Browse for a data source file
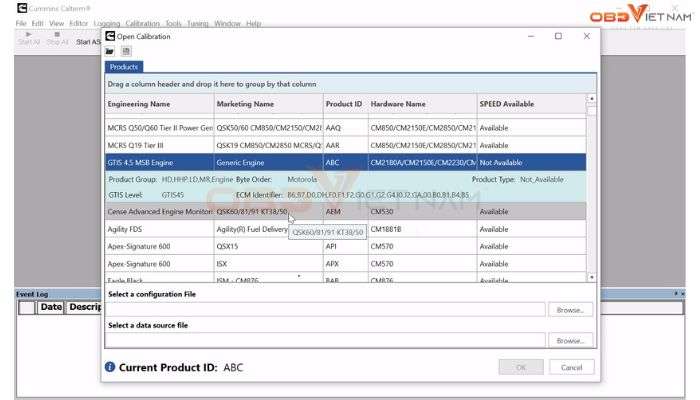This screenshot has height=400, width=700. pos(570,340)
